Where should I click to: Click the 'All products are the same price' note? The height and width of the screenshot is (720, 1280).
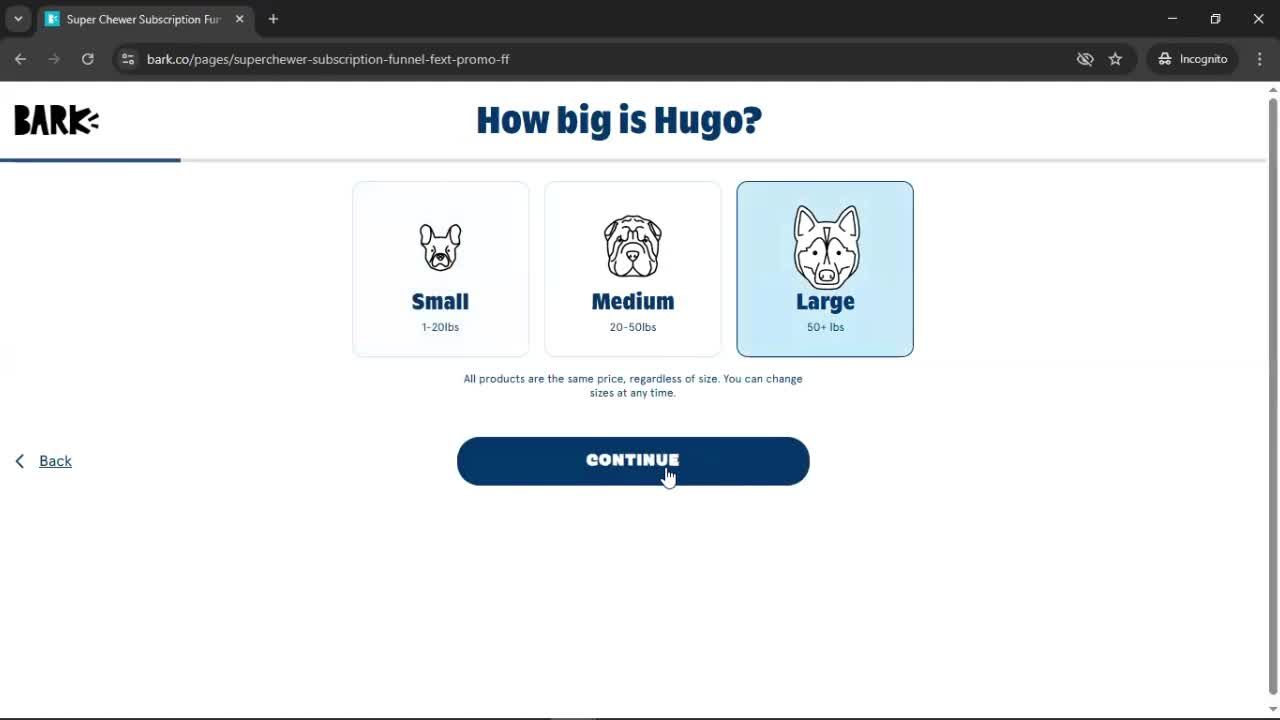click(633, 386)
